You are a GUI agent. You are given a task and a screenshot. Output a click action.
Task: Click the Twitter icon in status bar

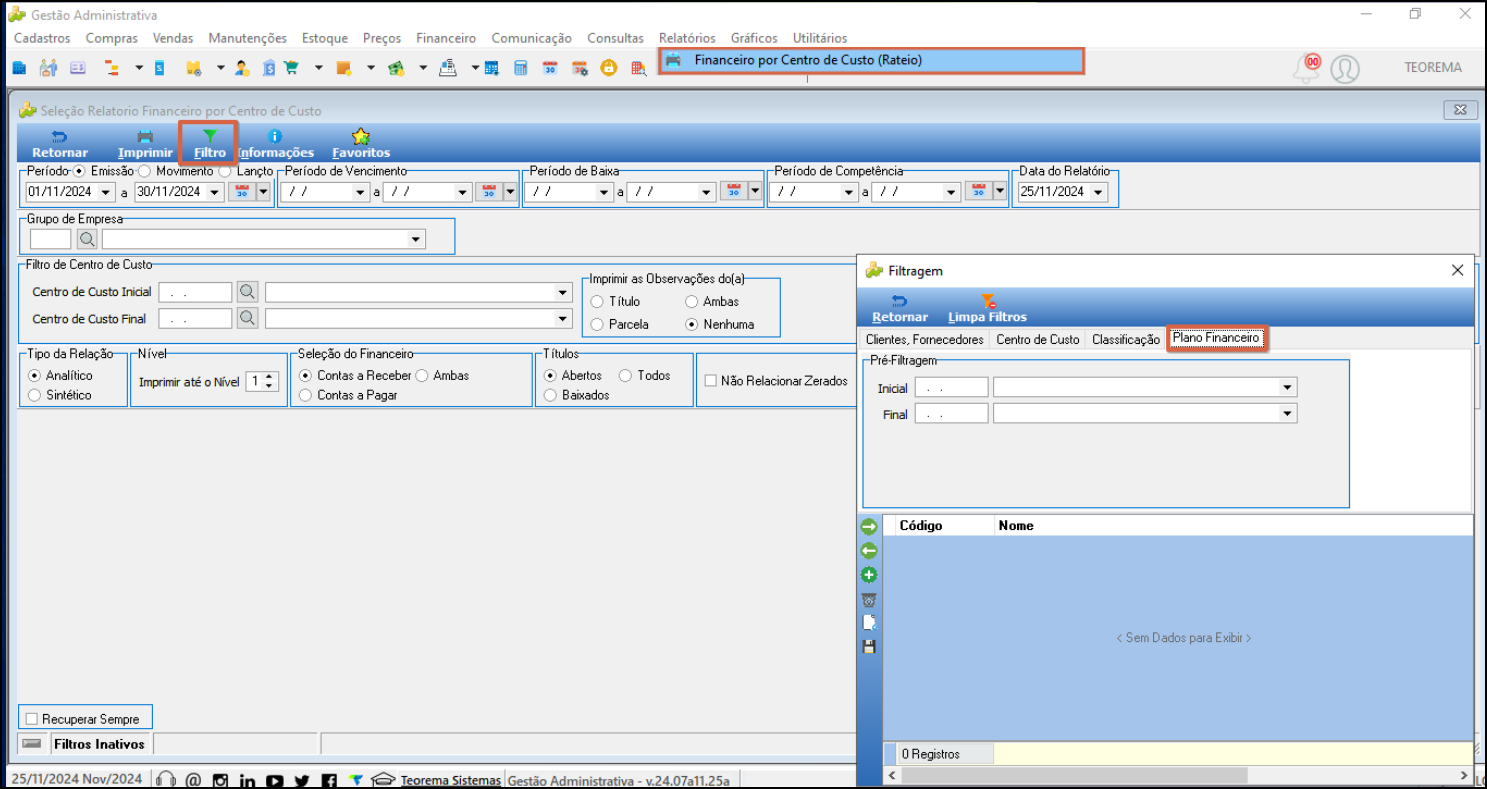[x=302, y=780]
